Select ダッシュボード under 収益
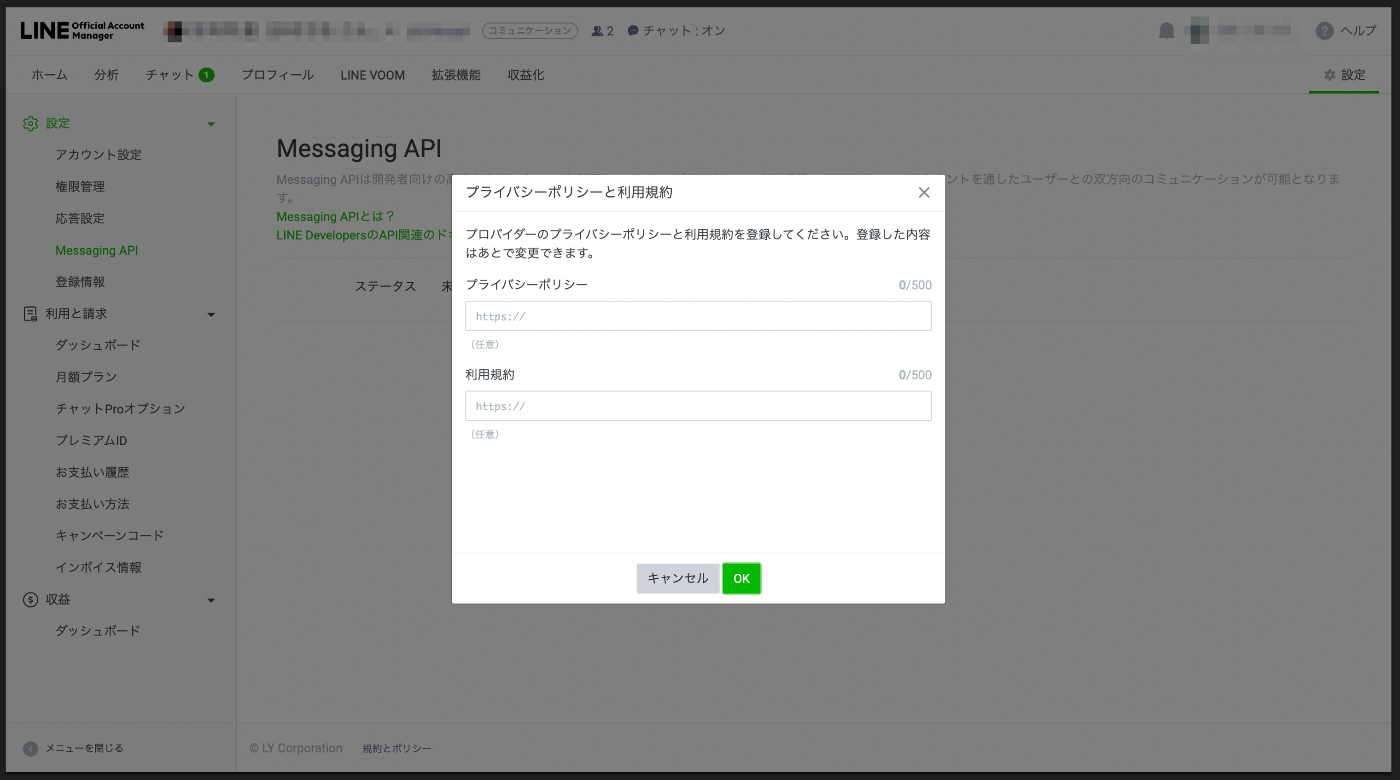This screenshot has height=780, width=1400. [x=98, y=631]
